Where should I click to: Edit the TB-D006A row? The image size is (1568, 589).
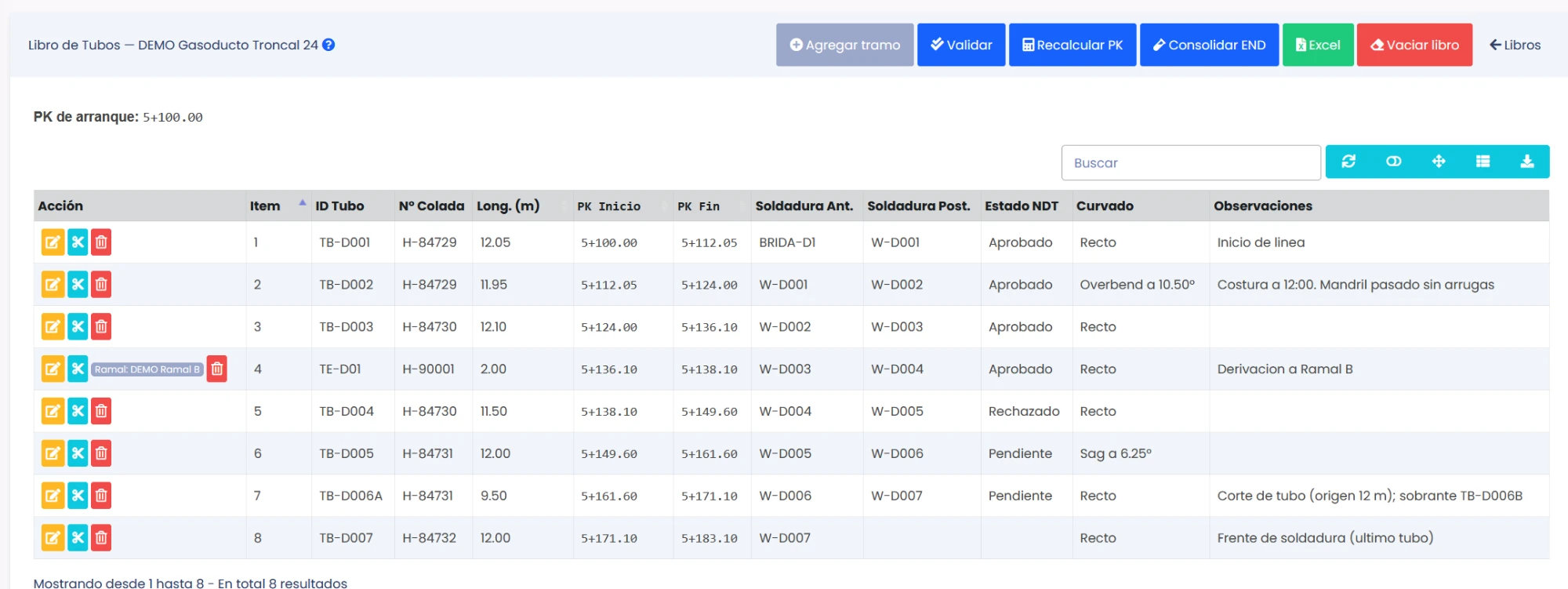click(53, 496)
